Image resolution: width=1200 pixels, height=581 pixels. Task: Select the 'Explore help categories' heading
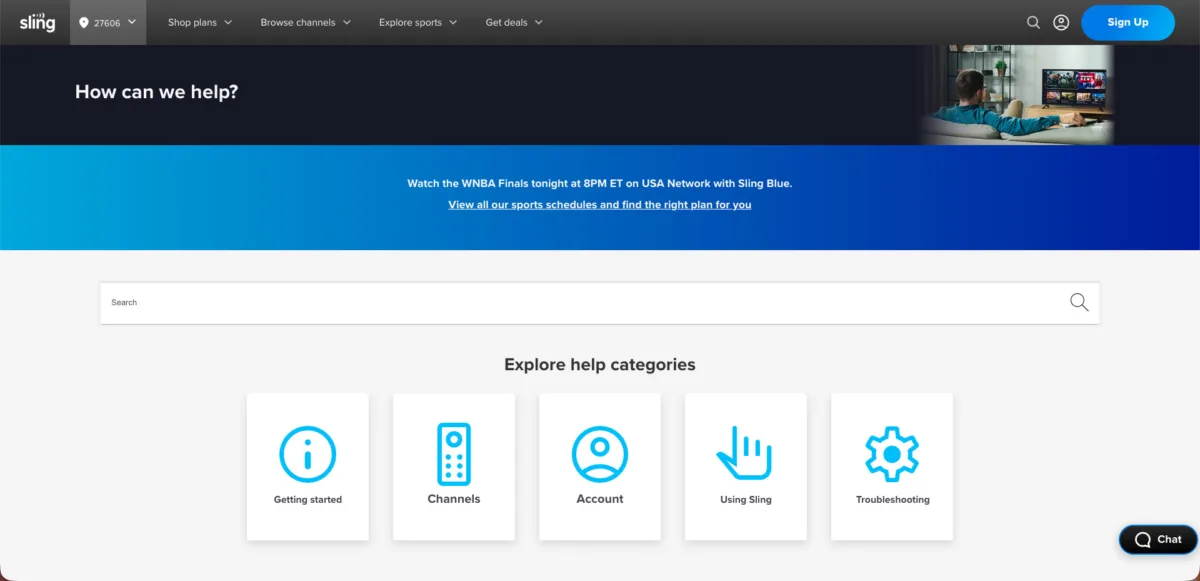click(x=600, y=365)
